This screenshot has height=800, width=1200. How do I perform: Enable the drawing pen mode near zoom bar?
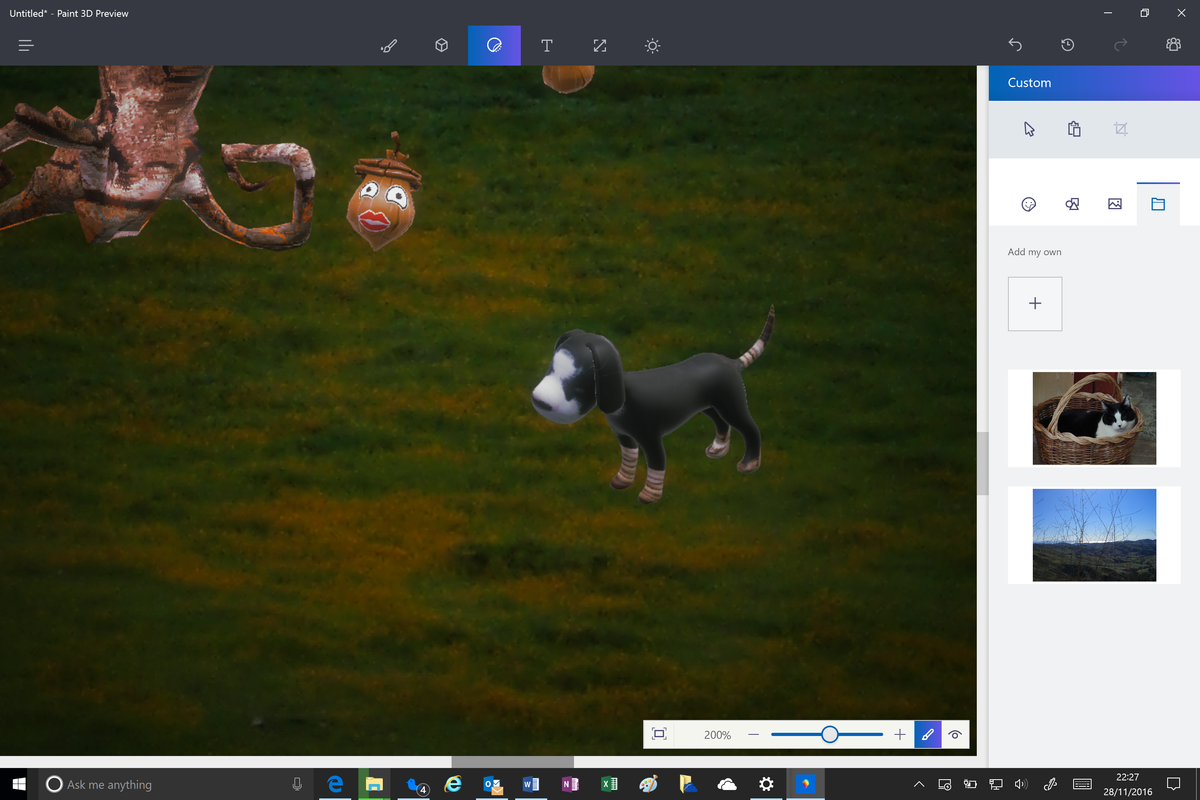click(927, 734)
